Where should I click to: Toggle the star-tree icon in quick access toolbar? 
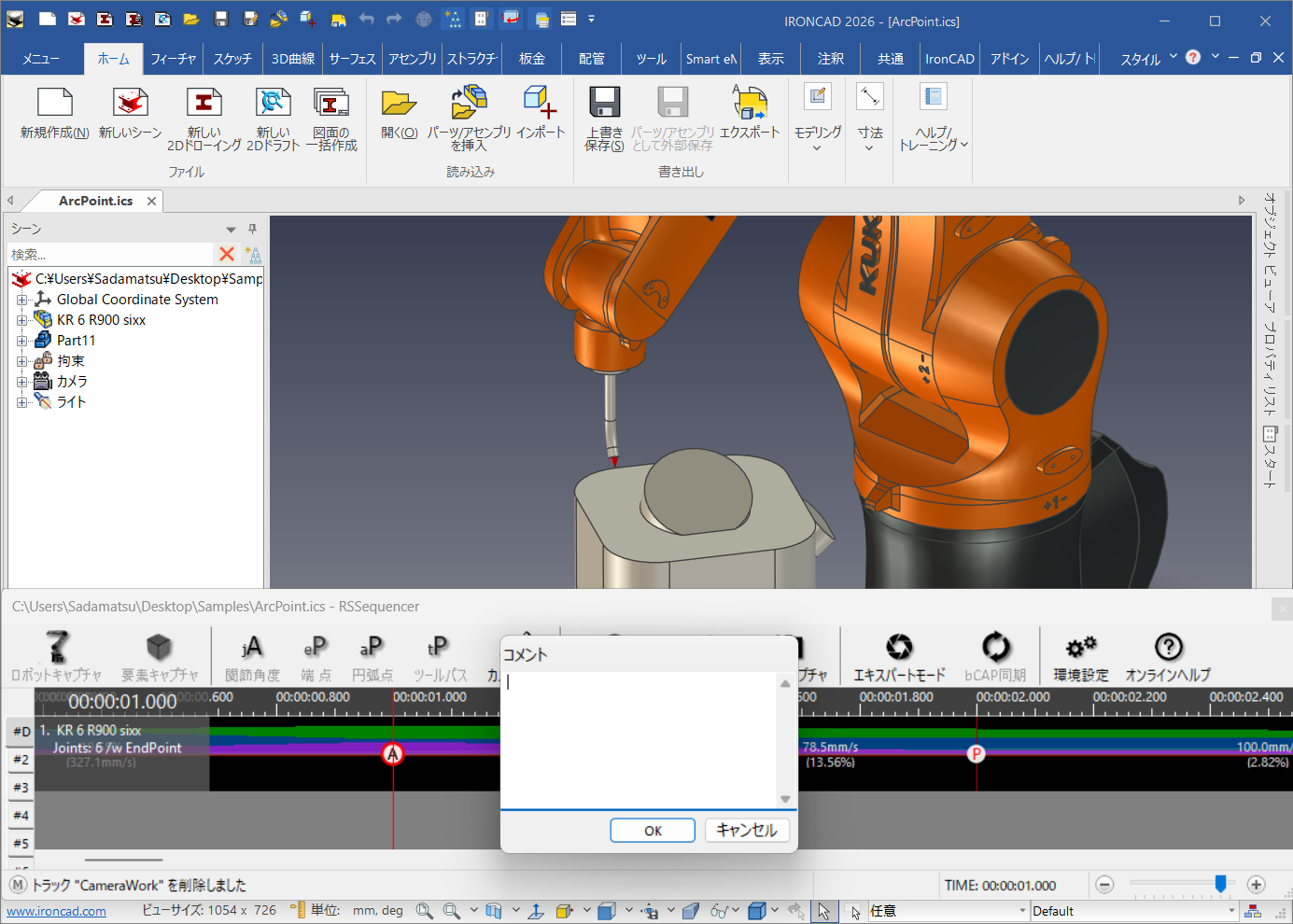(452, 19)
